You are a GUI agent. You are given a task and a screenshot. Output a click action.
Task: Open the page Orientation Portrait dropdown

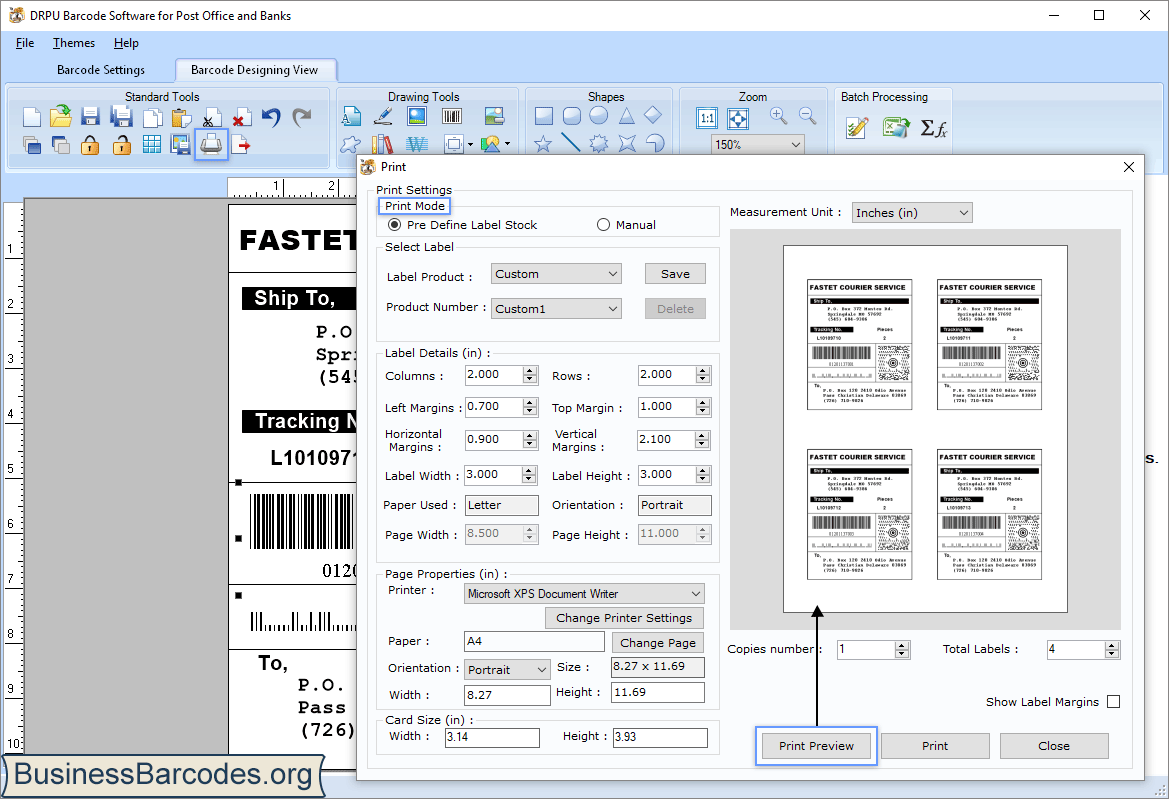tap(508, 669)
